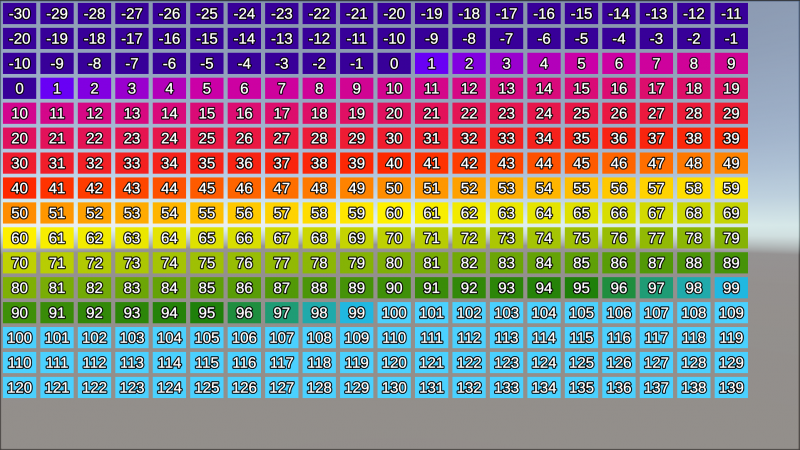
Task: Tap the tile labeled -24
Action: [x=244, y=14]
